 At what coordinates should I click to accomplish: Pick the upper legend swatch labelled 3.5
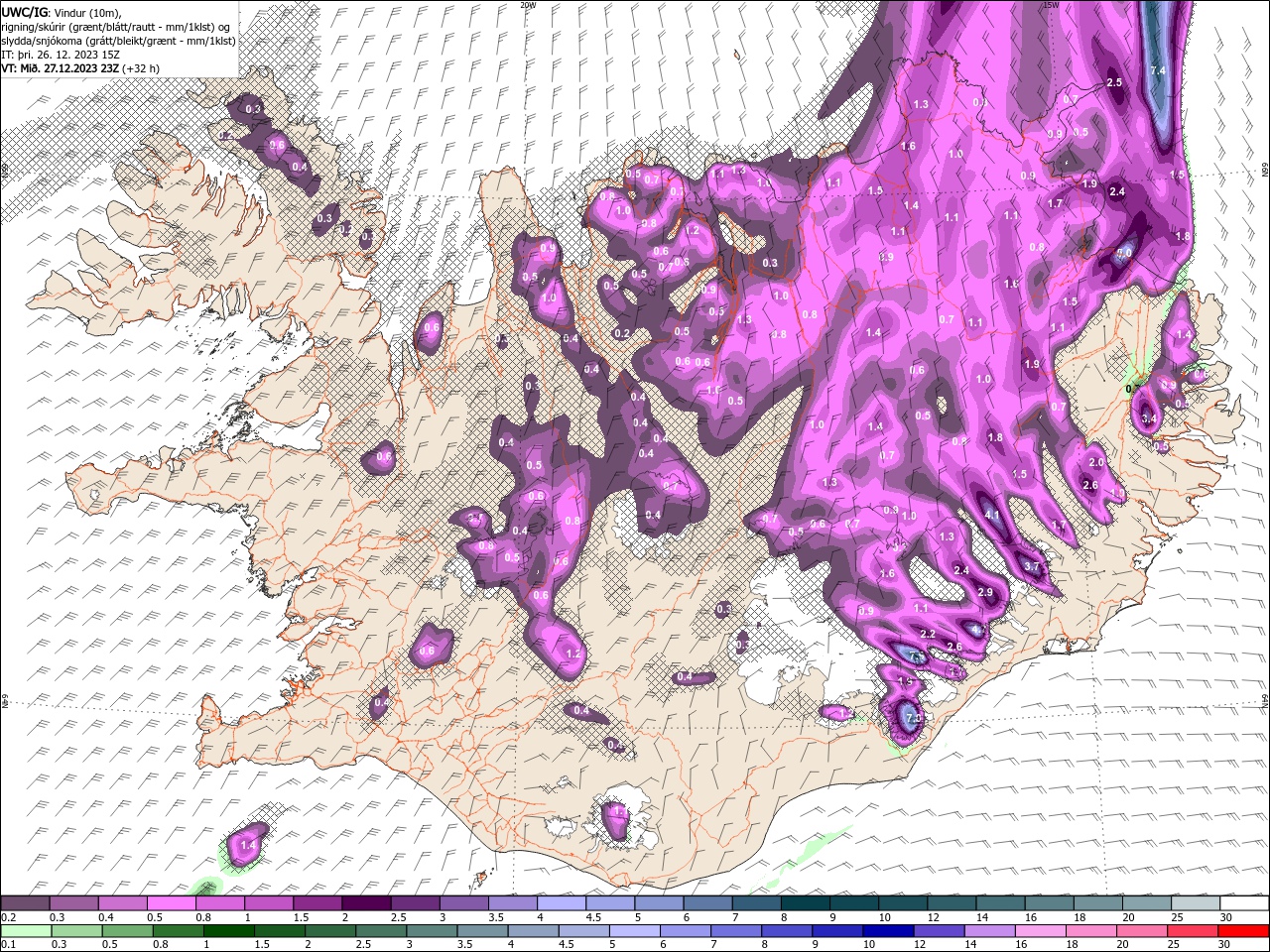512,903
